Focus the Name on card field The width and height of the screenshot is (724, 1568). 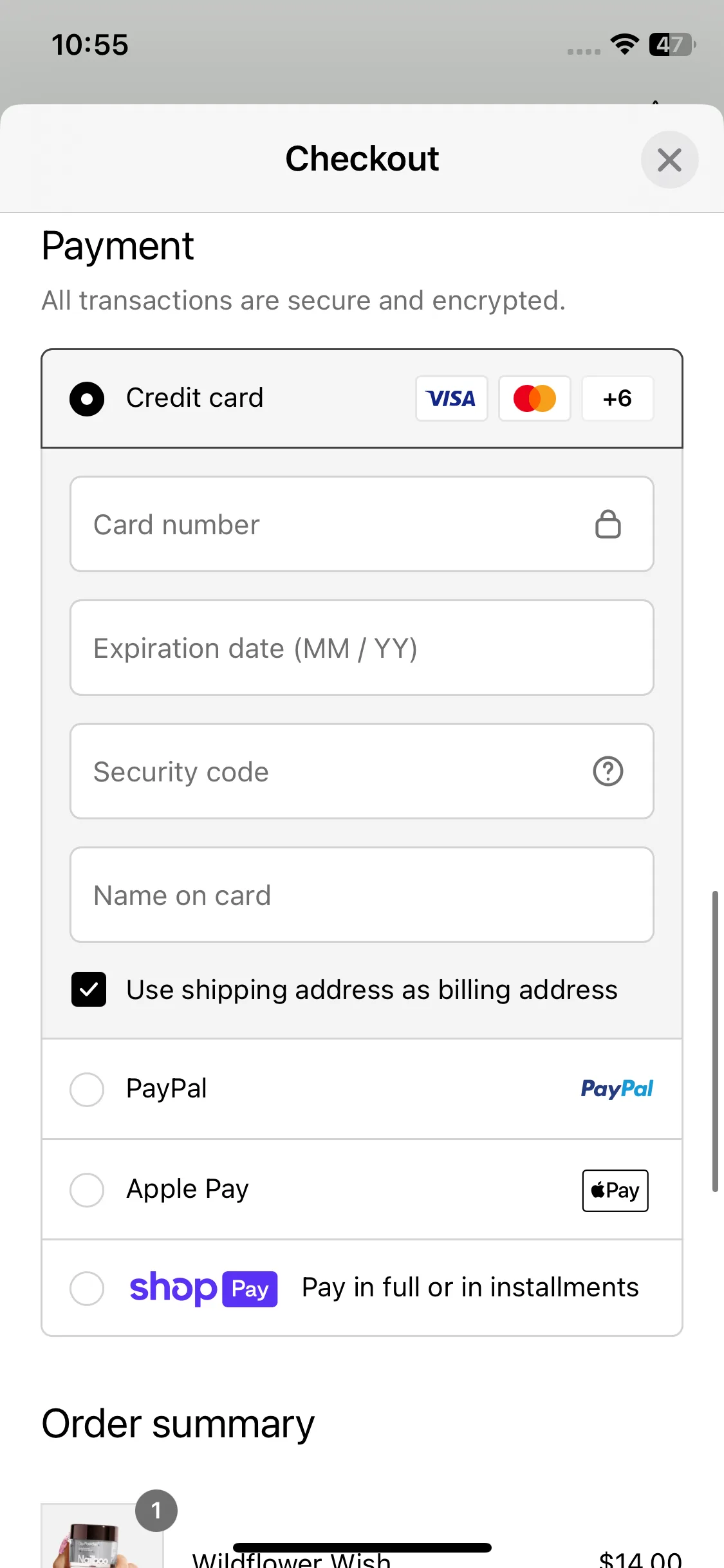pyautogui.click(x=362, y=895)
